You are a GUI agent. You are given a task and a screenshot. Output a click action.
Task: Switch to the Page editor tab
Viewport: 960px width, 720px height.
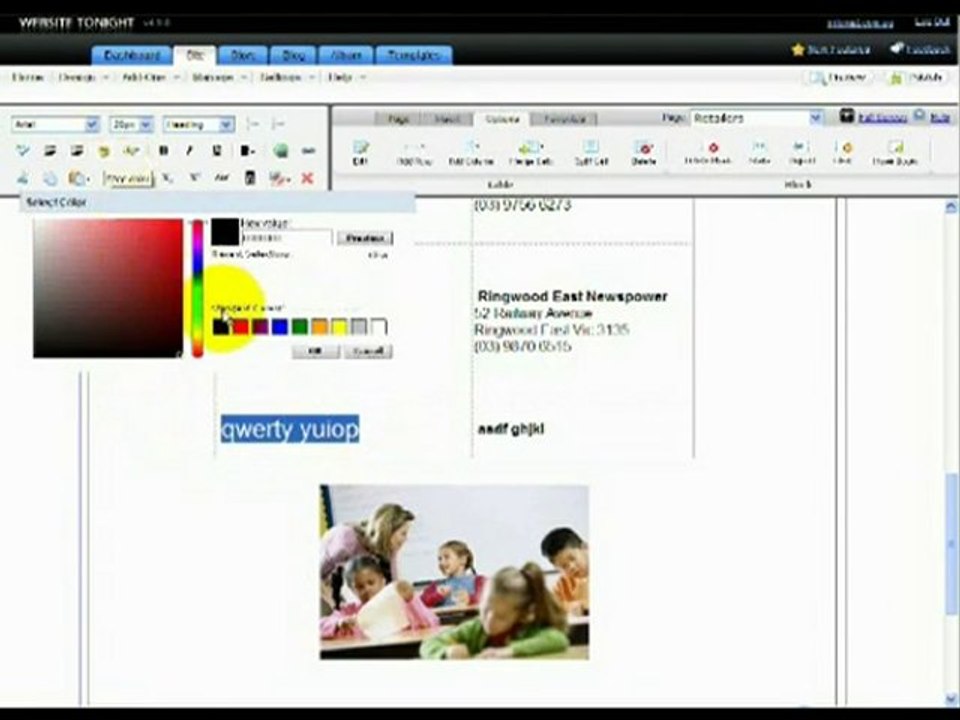399,119
